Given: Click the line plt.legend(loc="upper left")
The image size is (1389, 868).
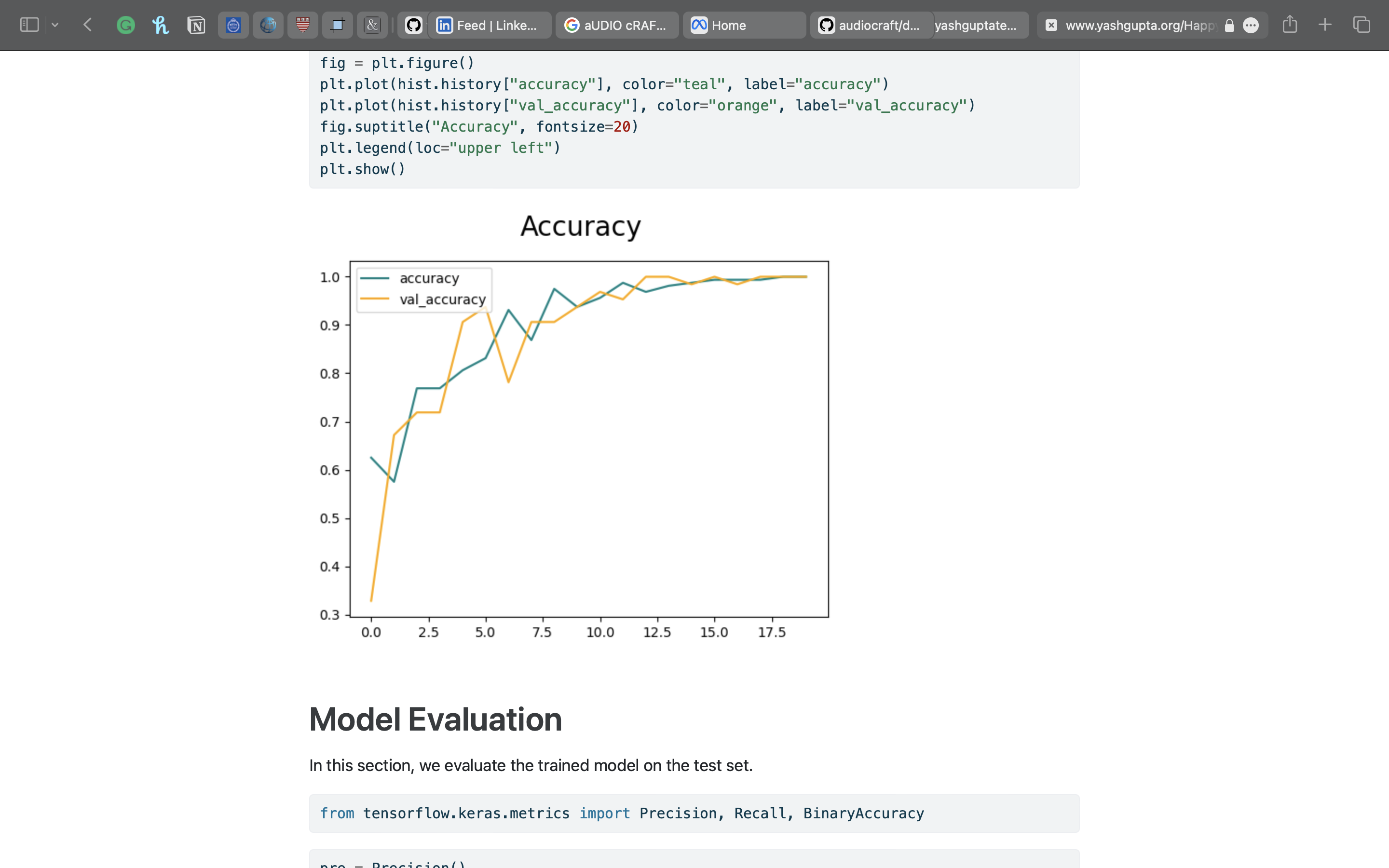Looking at the screenshot, I should (x=440, y=148).
